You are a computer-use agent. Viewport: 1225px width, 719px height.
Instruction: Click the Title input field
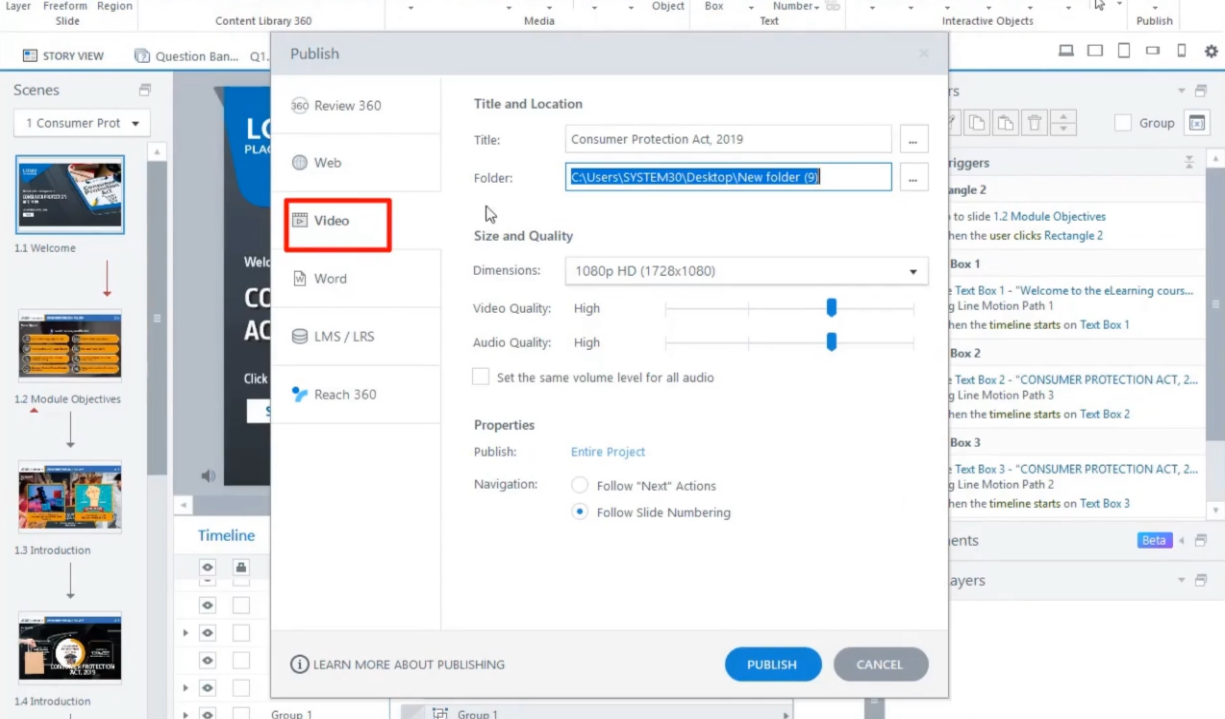click(x=728, y=139)
